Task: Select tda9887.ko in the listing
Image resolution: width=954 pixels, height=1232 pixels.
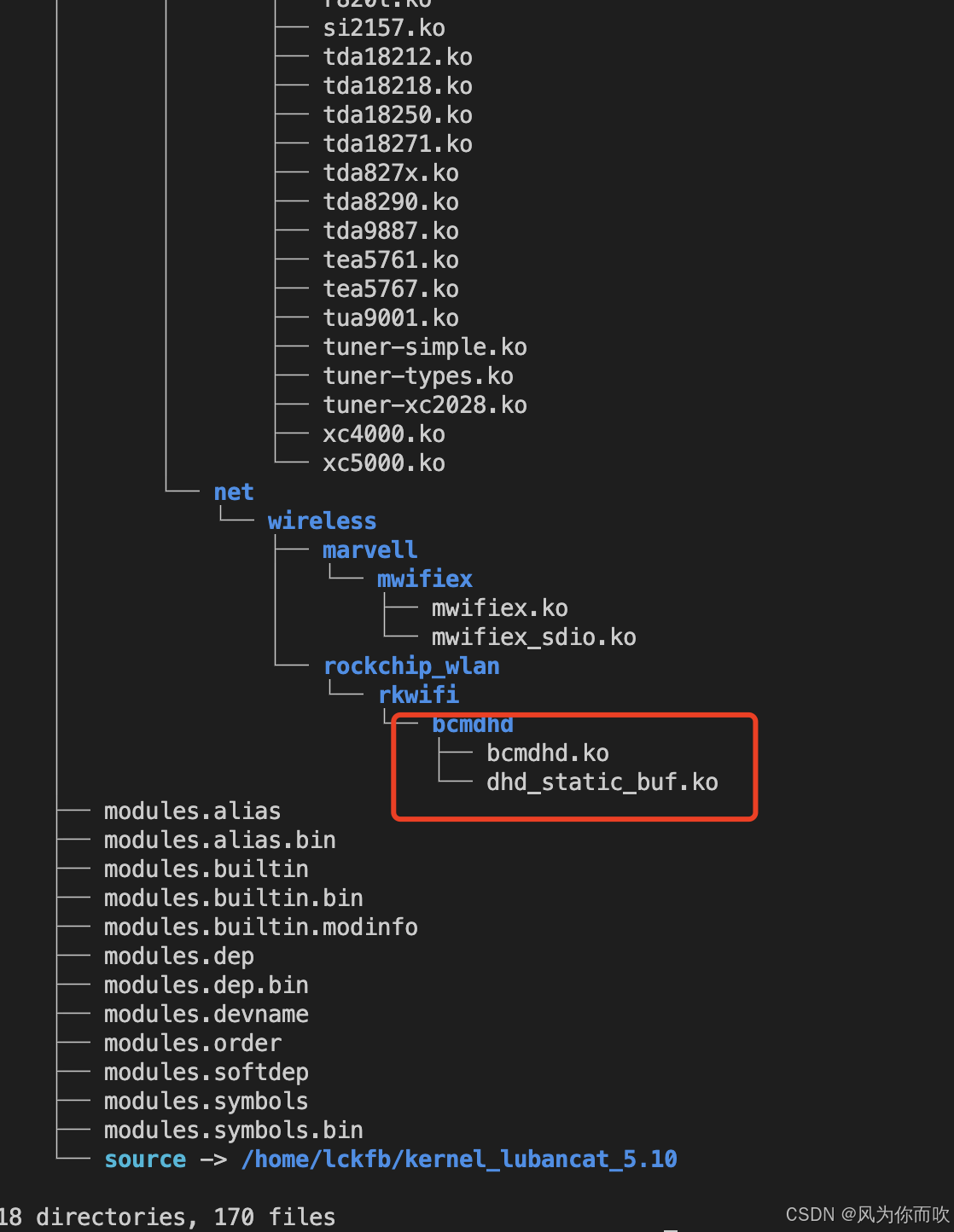Action: pyautogui.click(x=391, y=231)
